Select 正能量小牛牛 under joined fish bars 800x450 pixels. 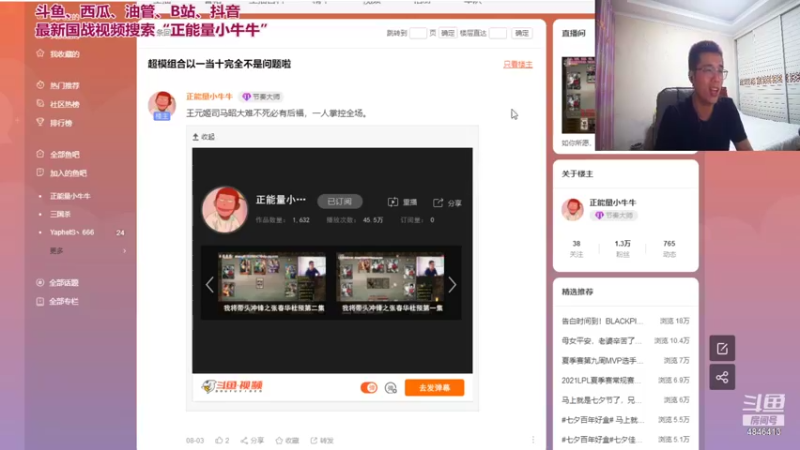point(70,196)
